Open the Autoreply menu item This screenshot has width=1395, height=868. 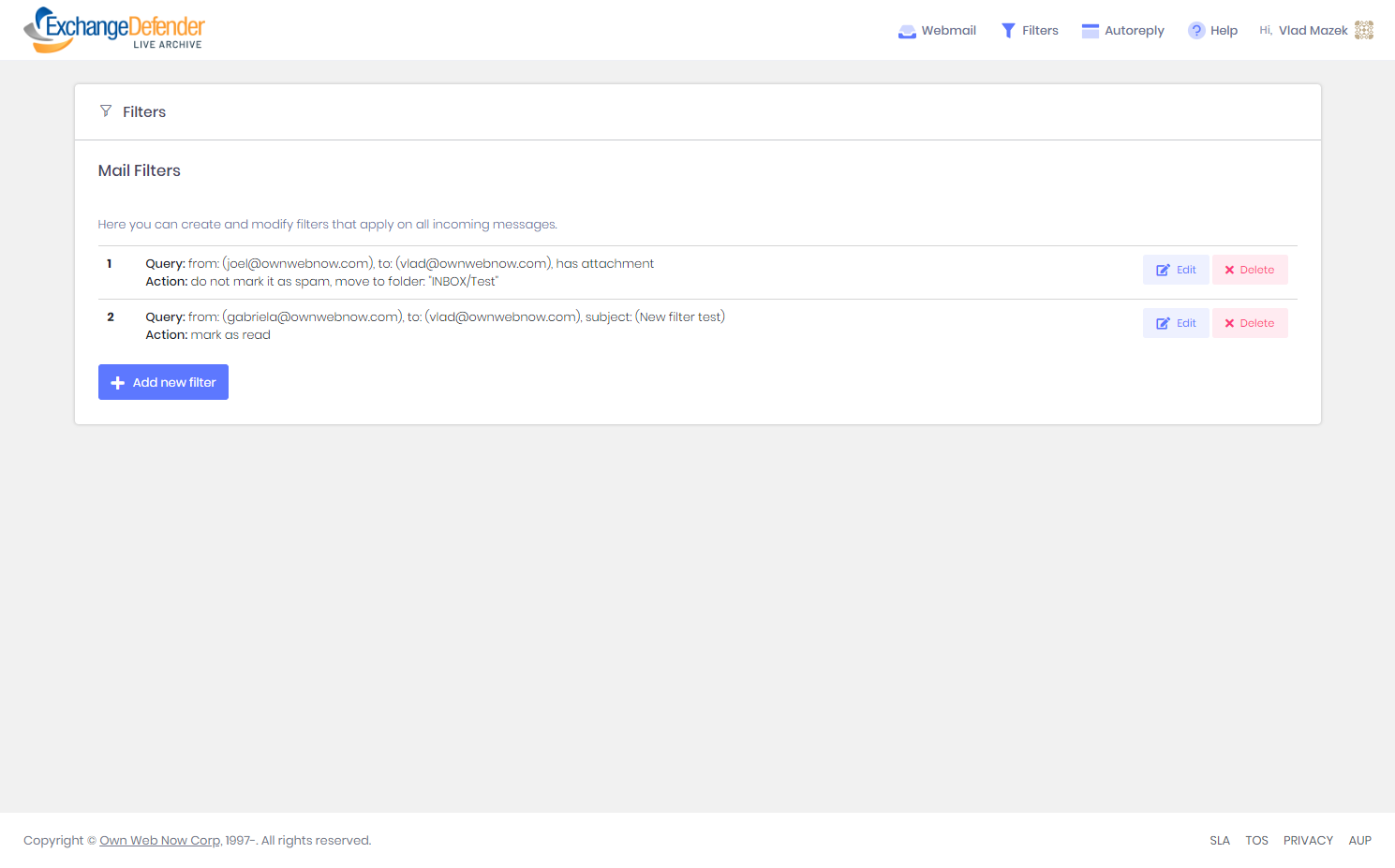1134,31
